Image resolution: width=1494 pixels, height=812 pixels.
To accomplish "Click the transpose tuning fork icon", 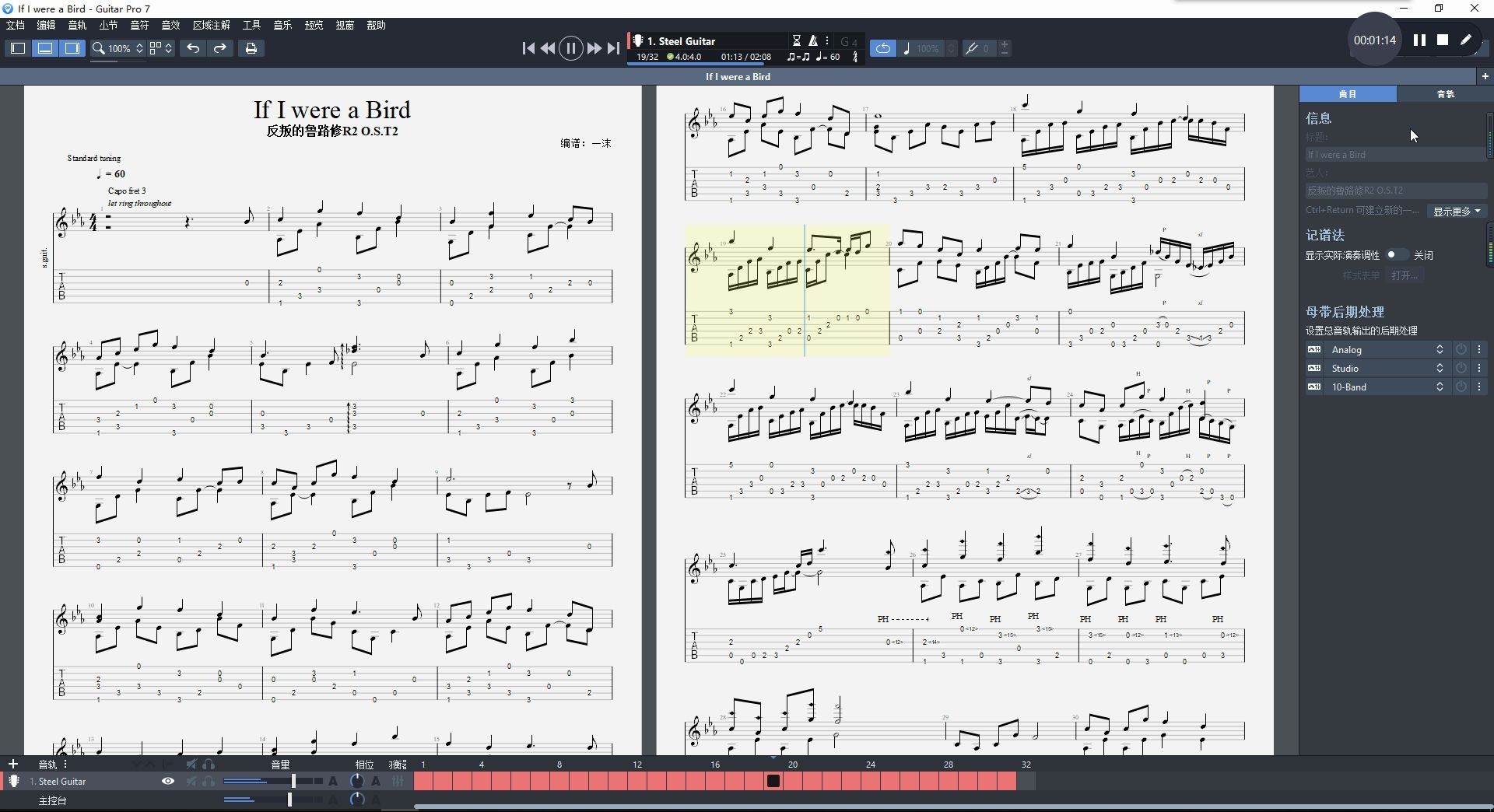I will pos(972,48).
